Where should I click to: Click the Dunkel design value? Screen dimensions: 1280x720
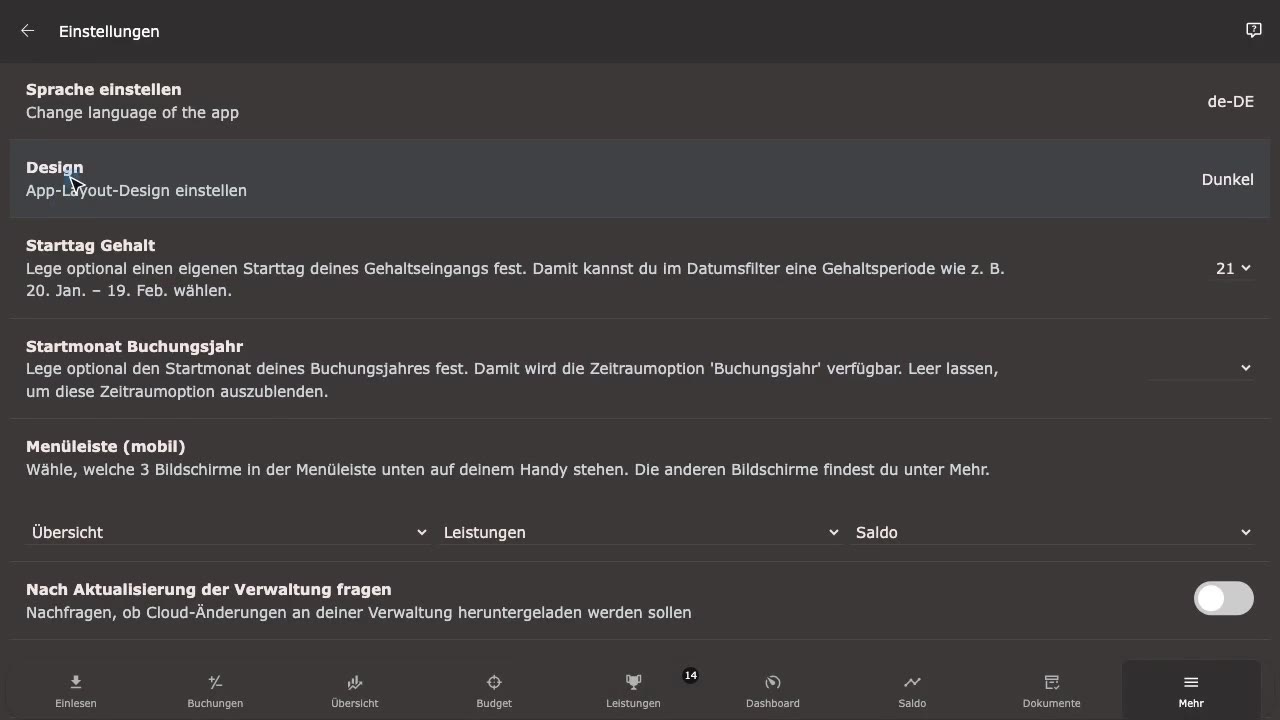pos(1227,179)
